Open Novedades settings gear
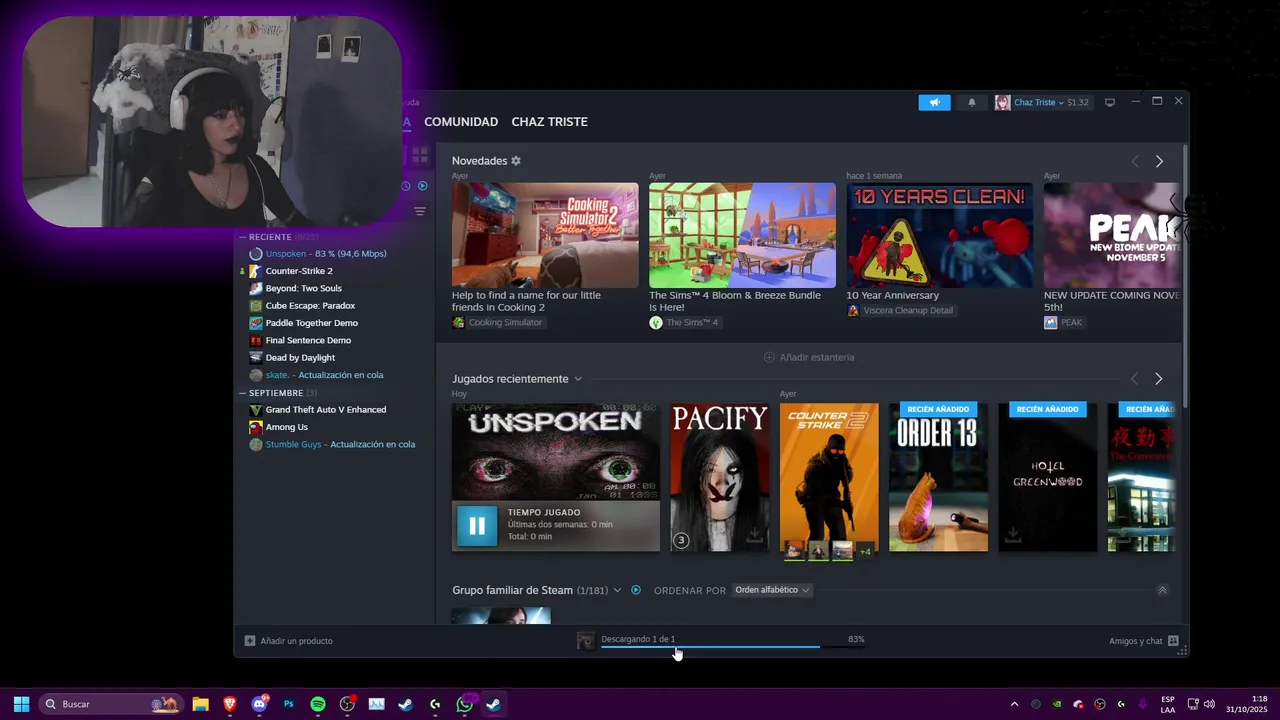1280x720 pixels. (516, 161)
